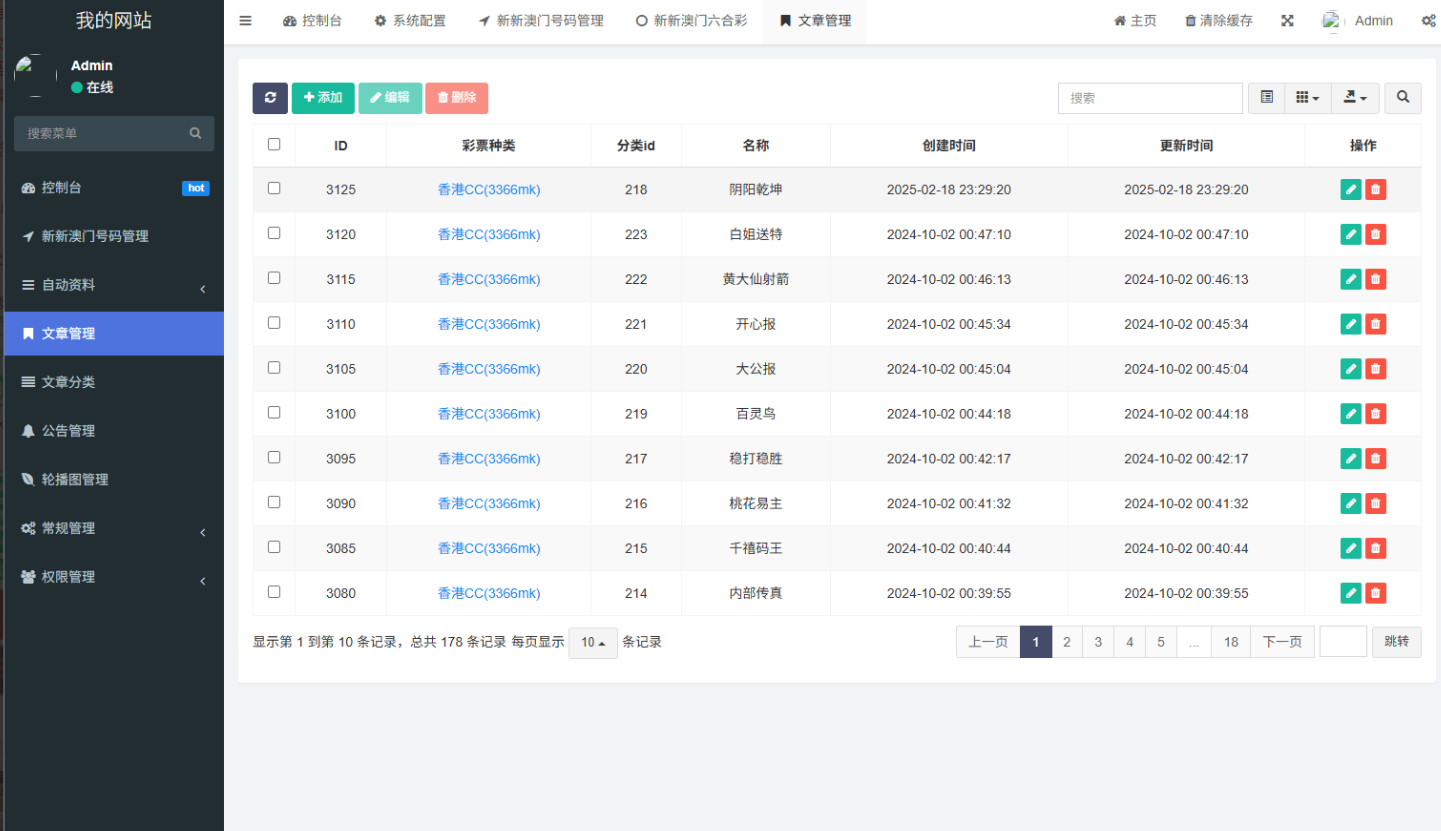Check the checkbox for ID 3125
Image resolution: width=1441 pixels, height=831 pixels.
coord(274,188)
